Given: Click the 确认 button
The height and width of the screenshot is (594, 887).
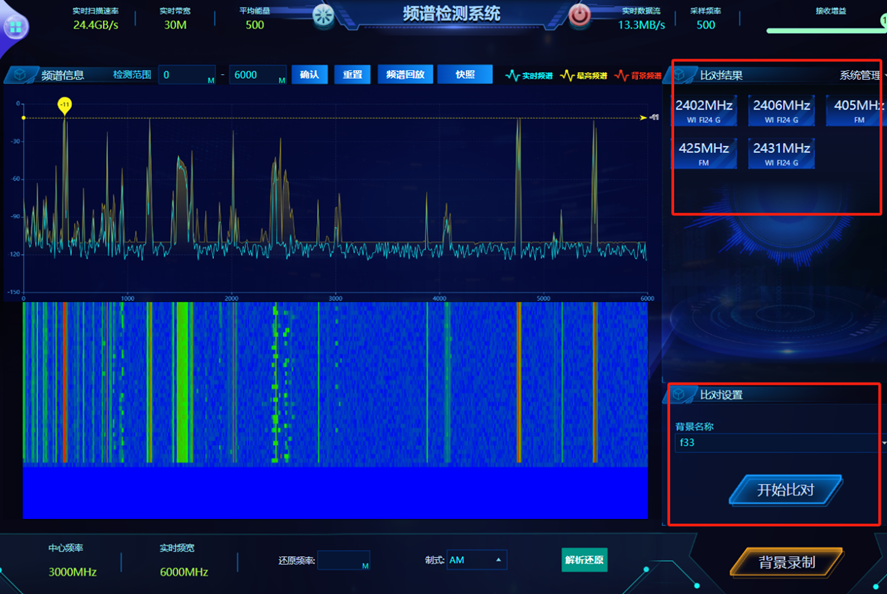Looking at the screenshot, I should tap(309, 75).
